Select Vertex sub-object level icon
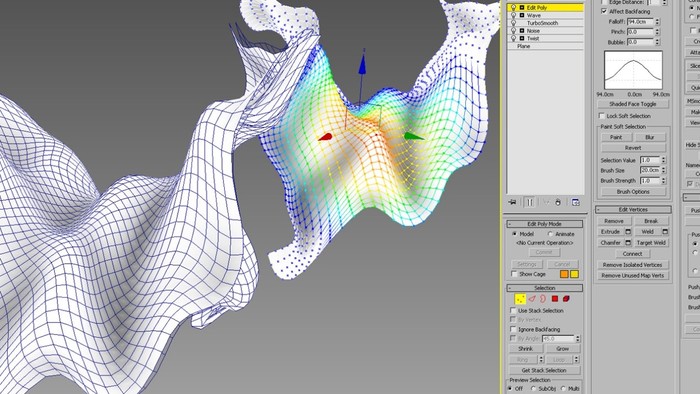 (x=520, y=299)
